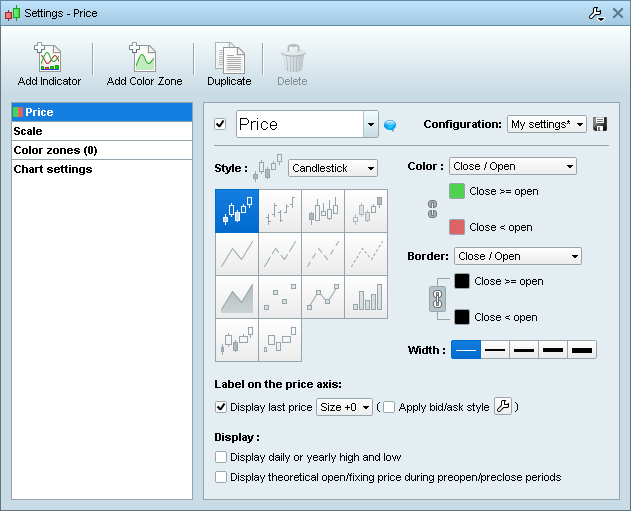This screenshot has height=511, width=631.
Task: Enable Apply bid/ask style checkbox
Action: tap(389, 407)
